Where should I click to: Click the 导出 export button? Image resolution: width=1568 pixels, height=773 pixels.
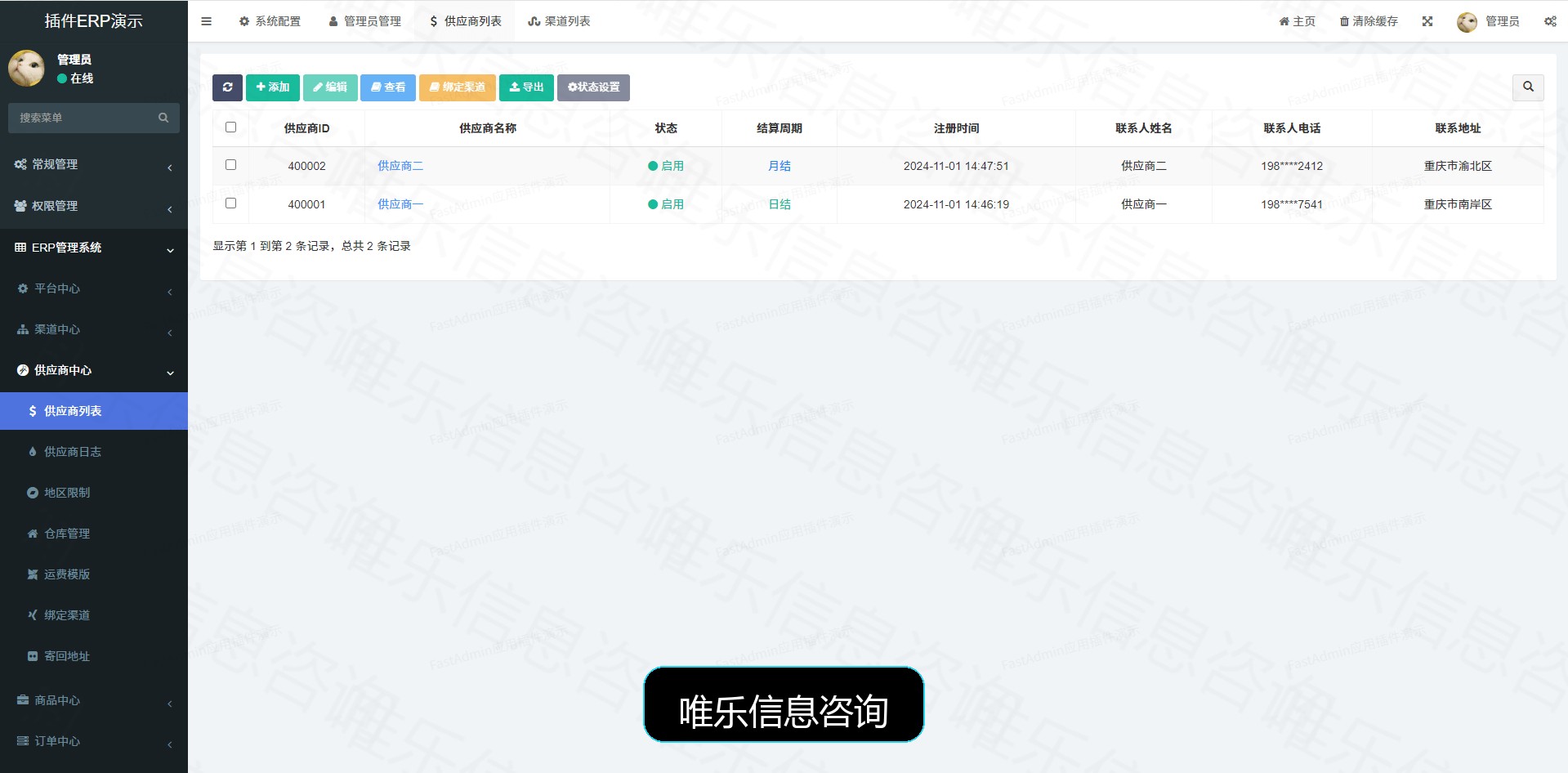coord(526,87)
